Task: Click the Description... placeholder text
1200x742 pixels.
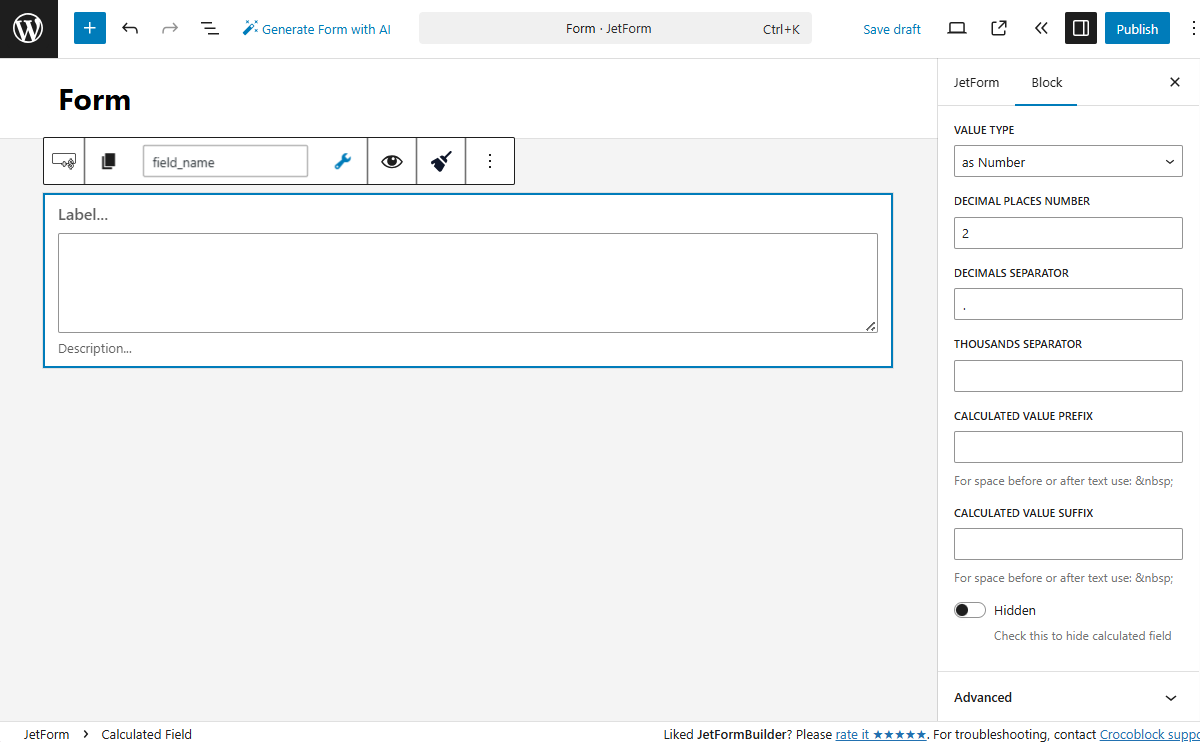Action: pyautogui.click(x=95, y=349)
